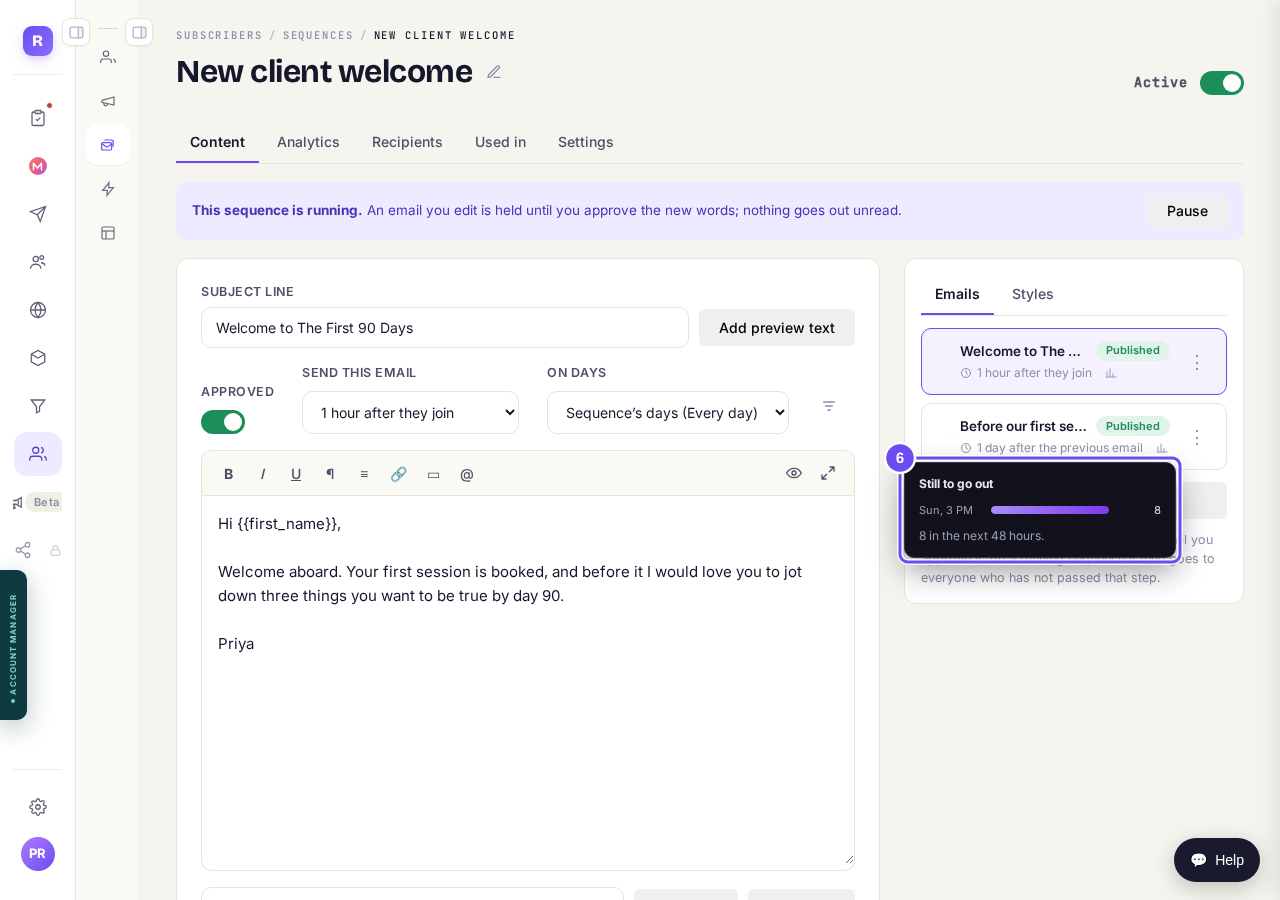
Task: Collapse the main sidebar panel toggle
Action: tap(76, 32)
